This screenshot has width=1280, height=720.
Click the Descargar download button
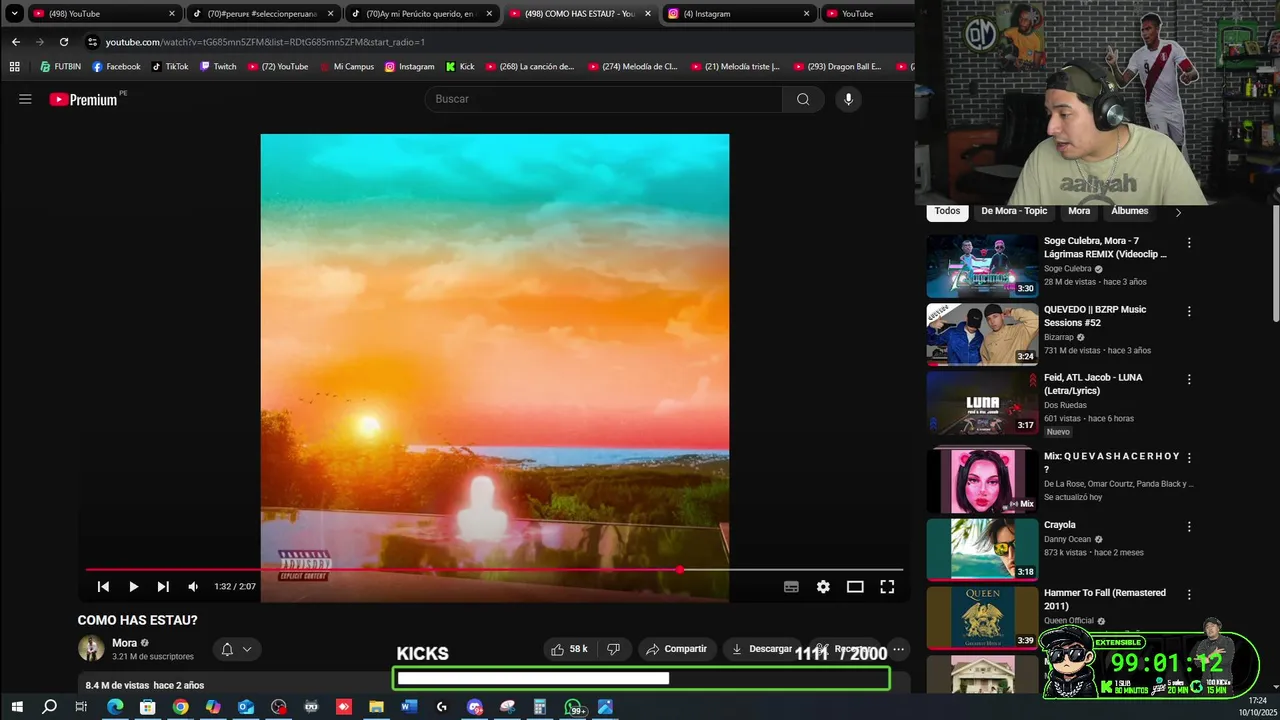click(x=761, y=649)
